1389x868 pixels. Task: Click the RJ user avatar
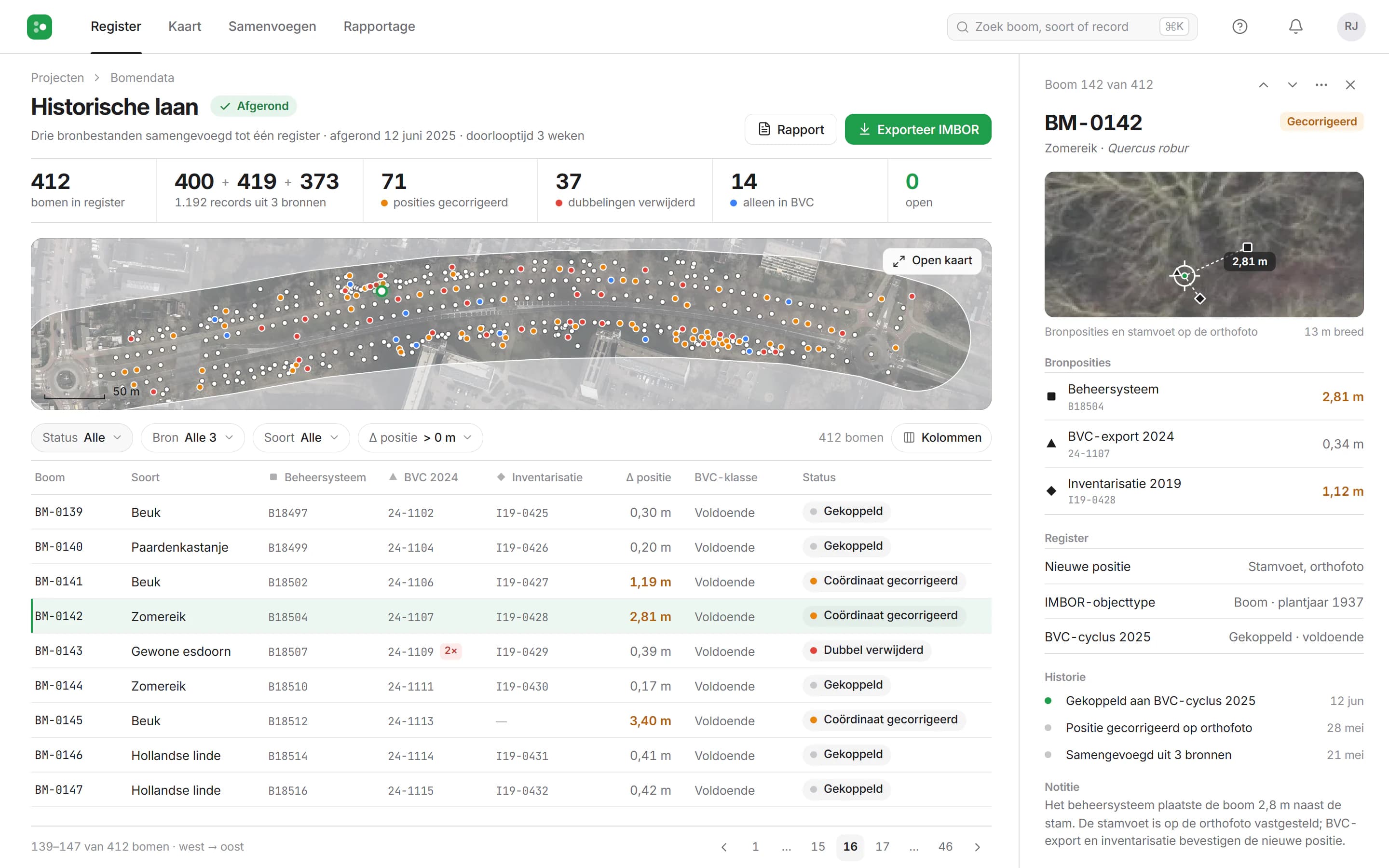[x=1351, y=27]
